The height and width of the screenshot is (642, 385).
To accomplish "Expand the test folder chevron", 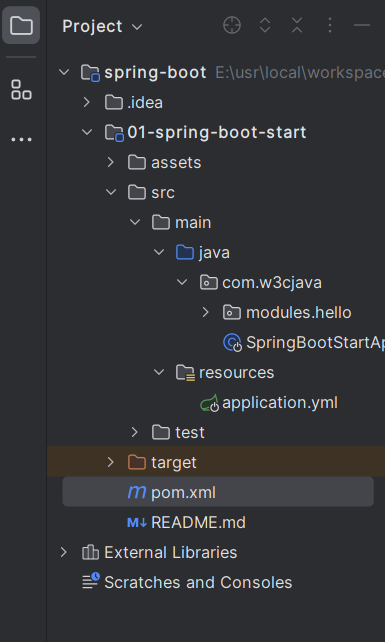I will point(134,432).
